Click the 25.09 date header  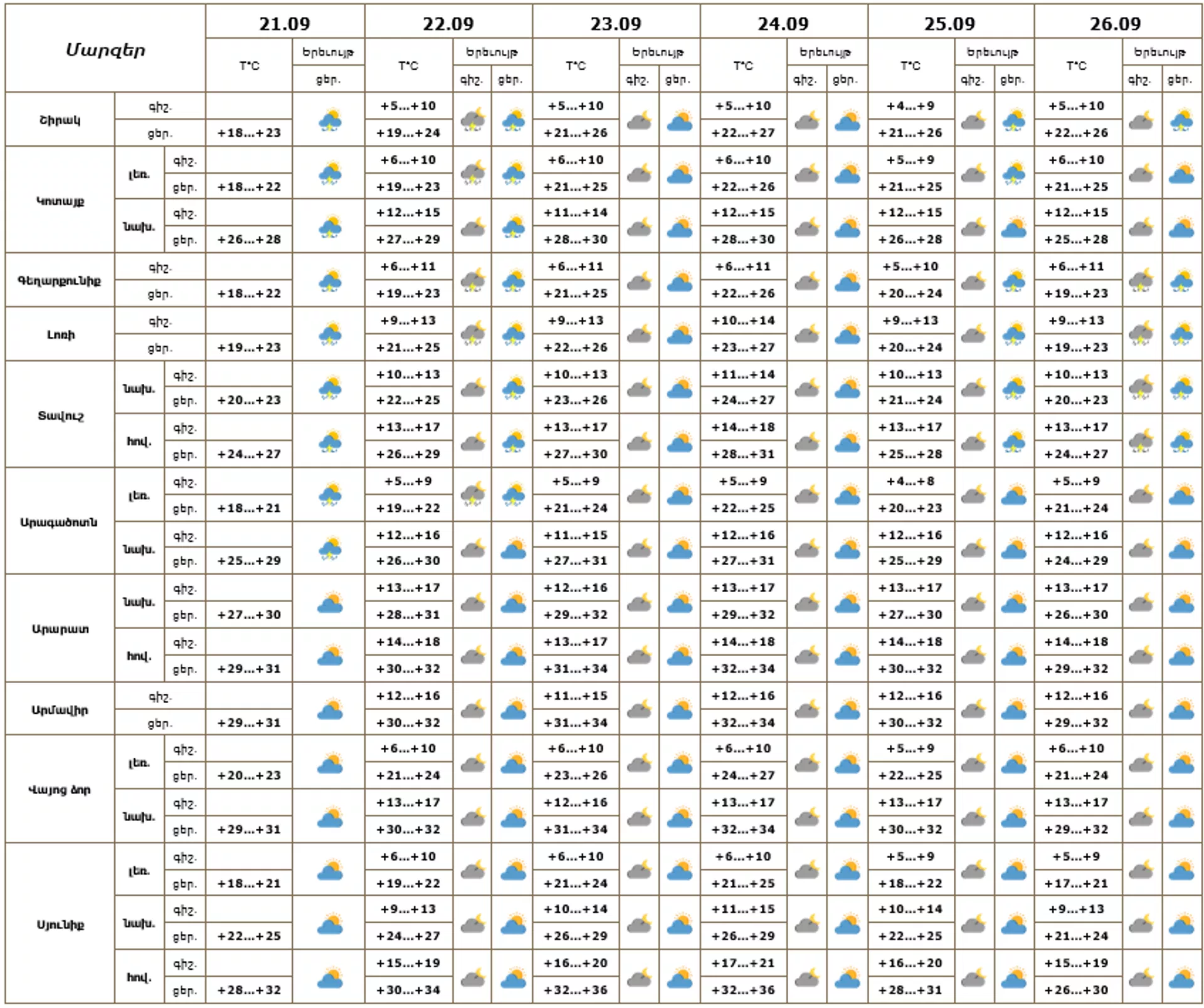pyautogui.click(x=950, y=24)
